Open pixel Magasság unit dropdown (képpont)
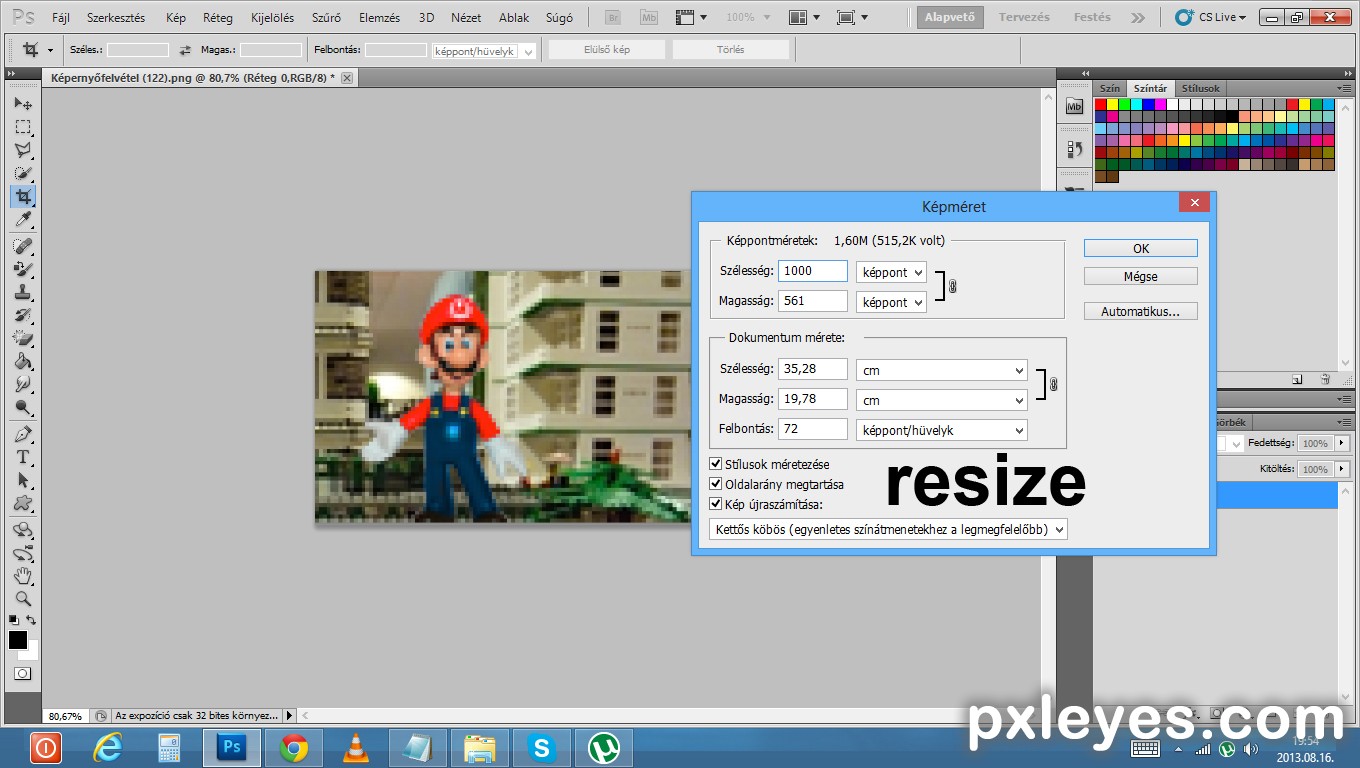The image size is (1360, 768). (891, 302)
